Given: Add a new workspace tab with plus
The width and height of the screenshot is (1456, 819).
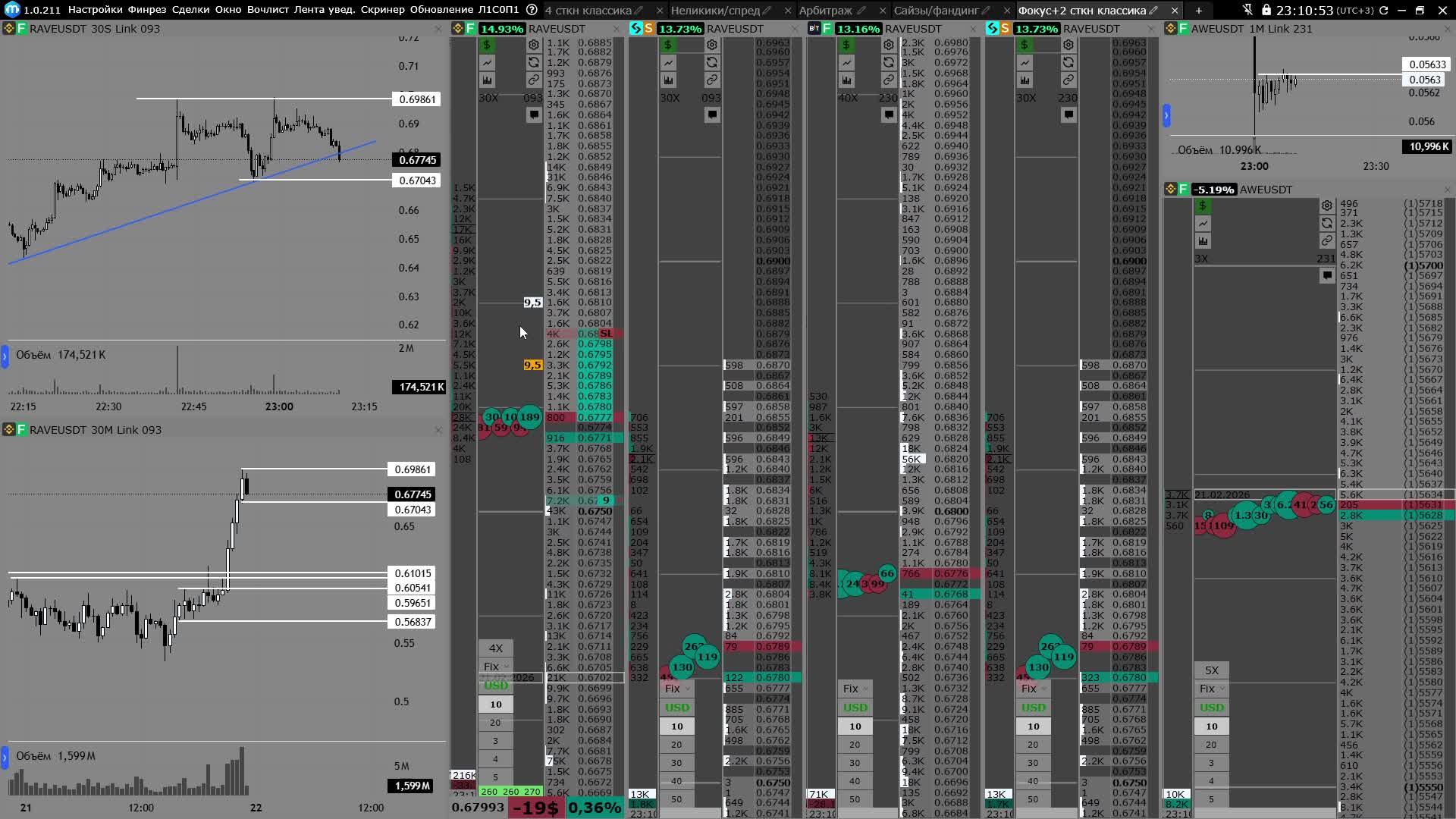Looking at the screenshot, I should point(1198,10).
